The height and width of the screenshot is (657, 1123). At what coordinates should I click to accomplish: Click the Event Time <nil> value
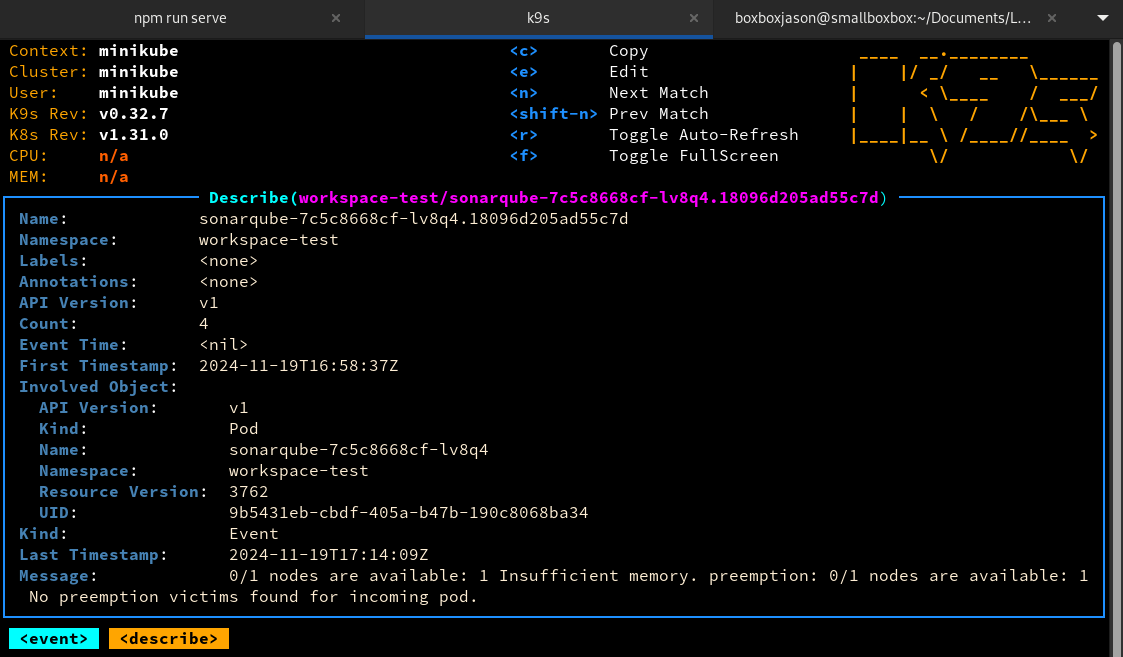pyautogui.click(x=223, y=345)
